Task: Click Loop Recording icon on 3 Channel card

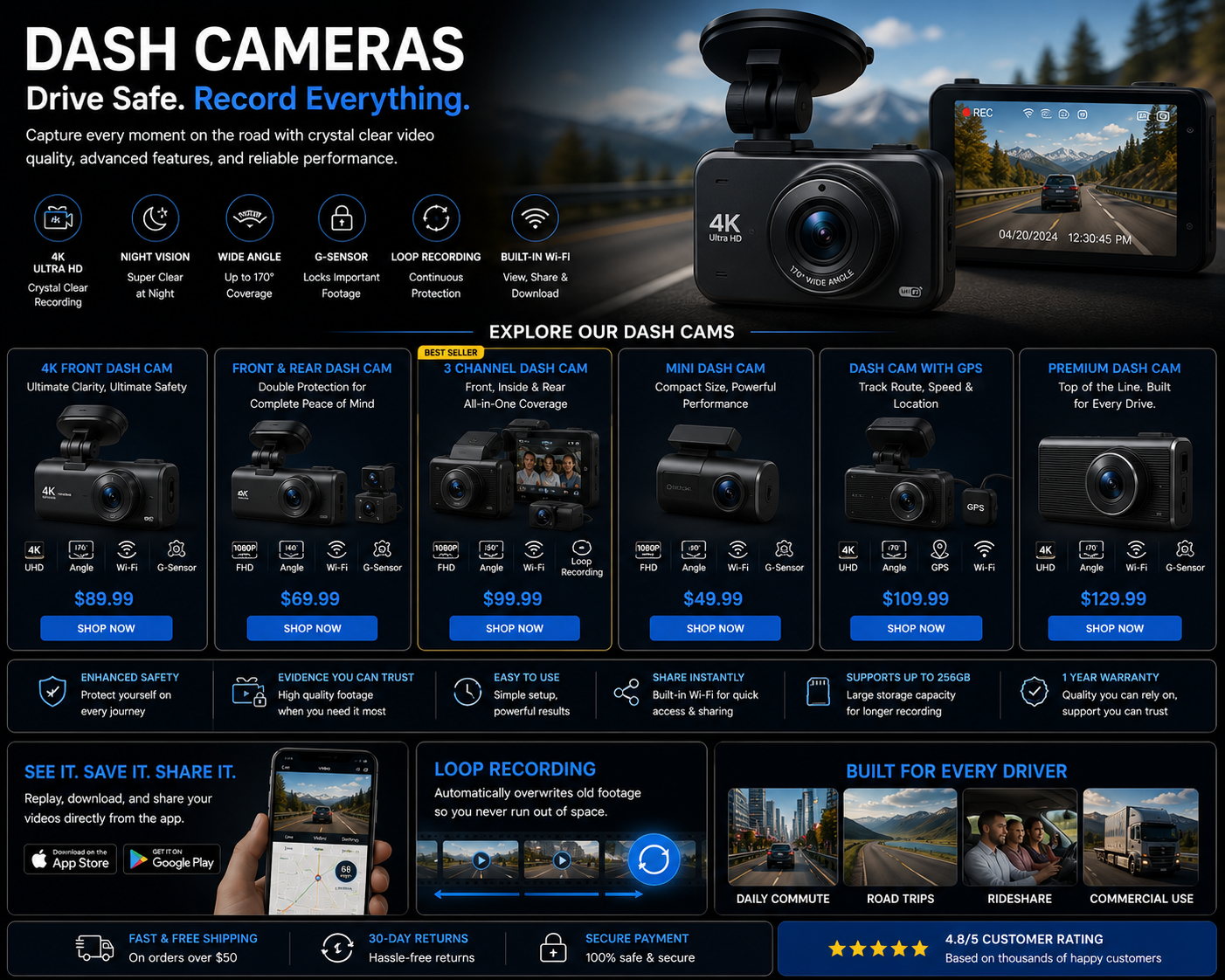Action: 582,548
